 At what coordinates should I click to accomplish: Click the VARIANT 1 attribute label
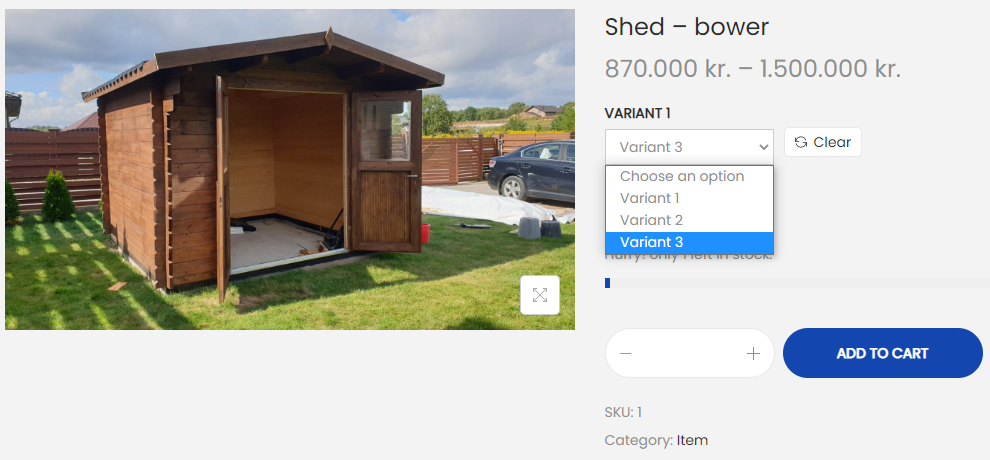(637, 114)
